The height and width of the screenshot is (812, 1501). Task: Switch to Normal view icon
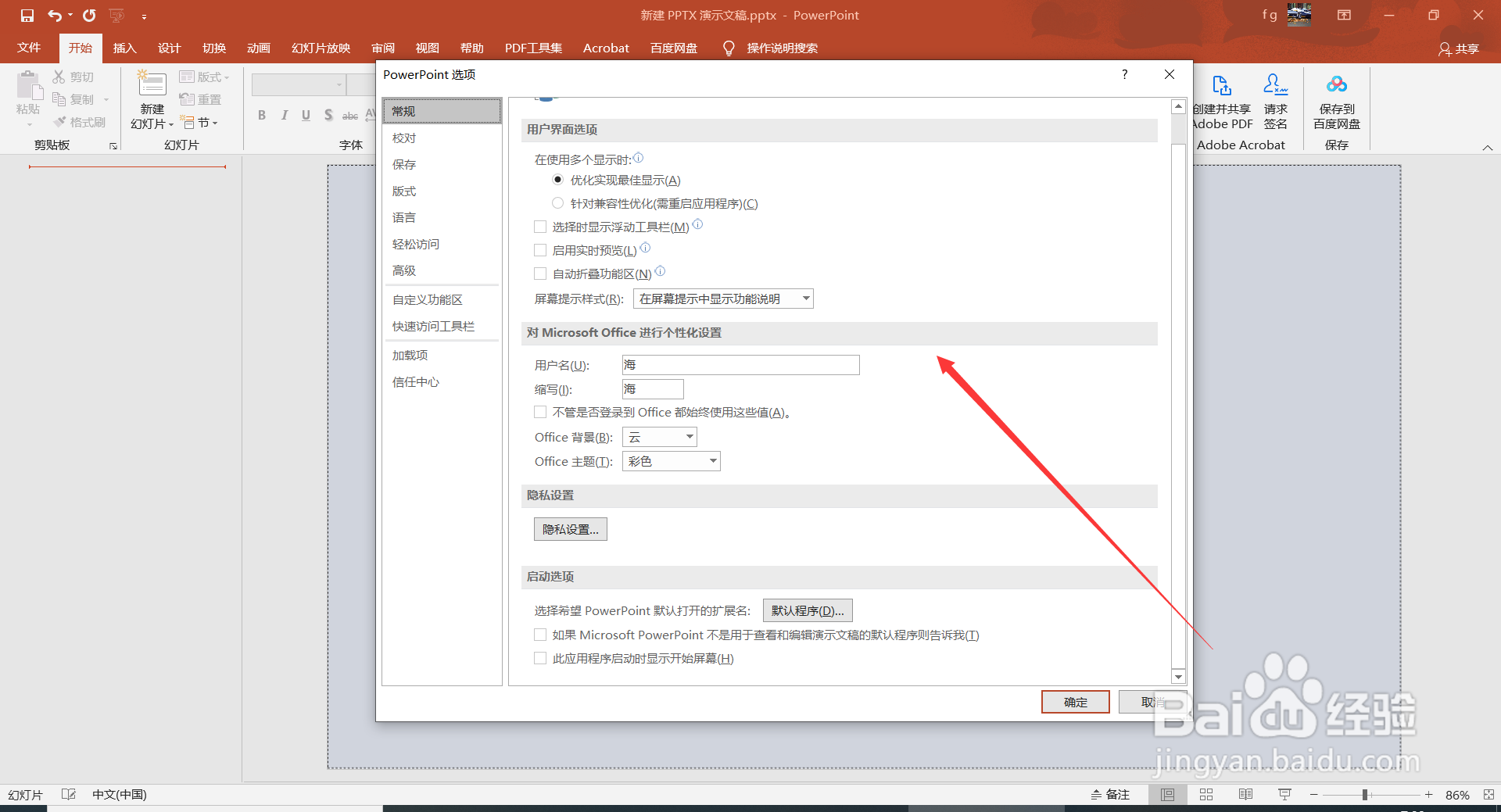[x=1167, y=794]
